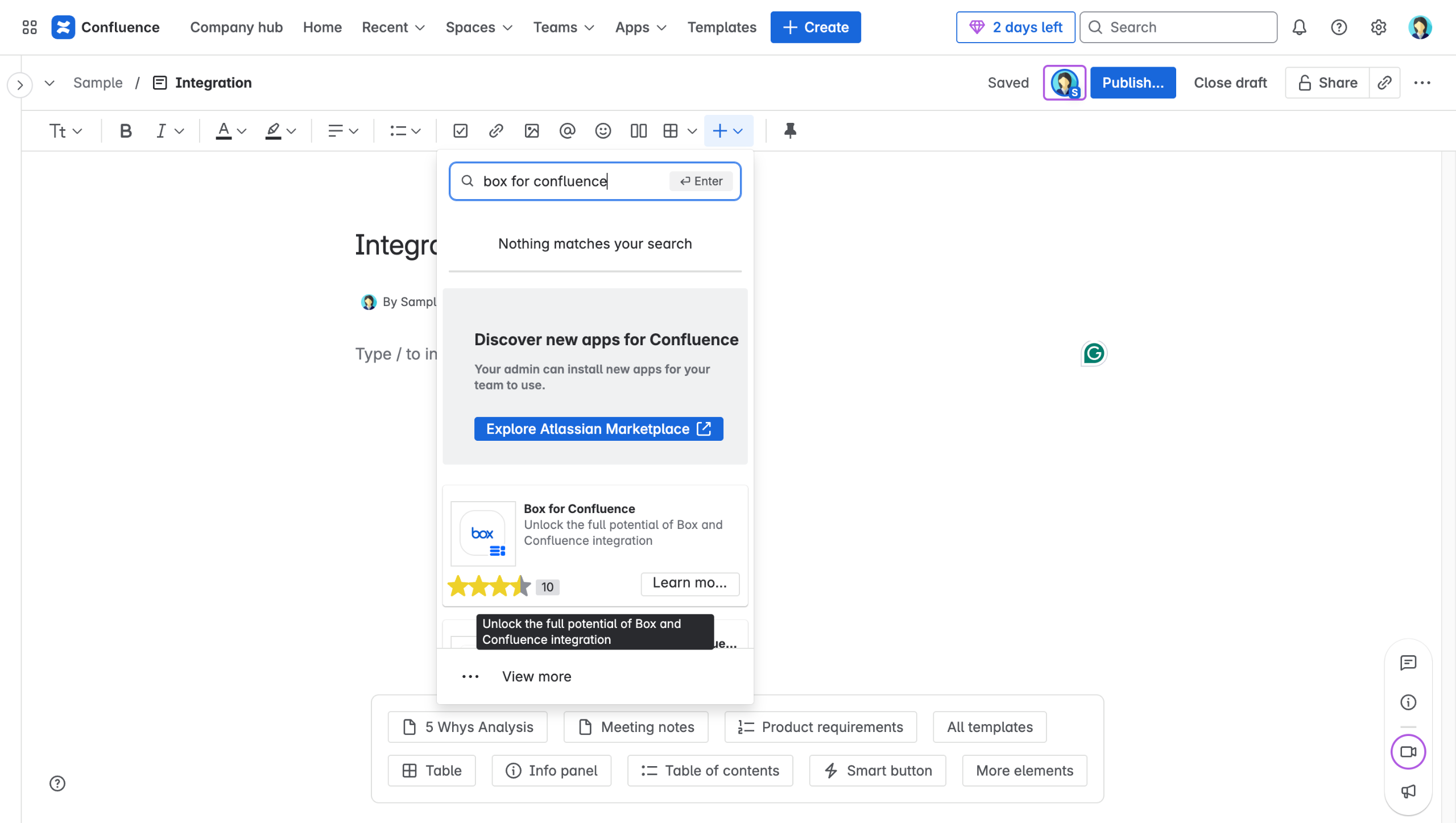Image resolution: width=1456 pixels, height=823 pixels.
Task: Click in the box for confluence search field
Action: point(569,181)
